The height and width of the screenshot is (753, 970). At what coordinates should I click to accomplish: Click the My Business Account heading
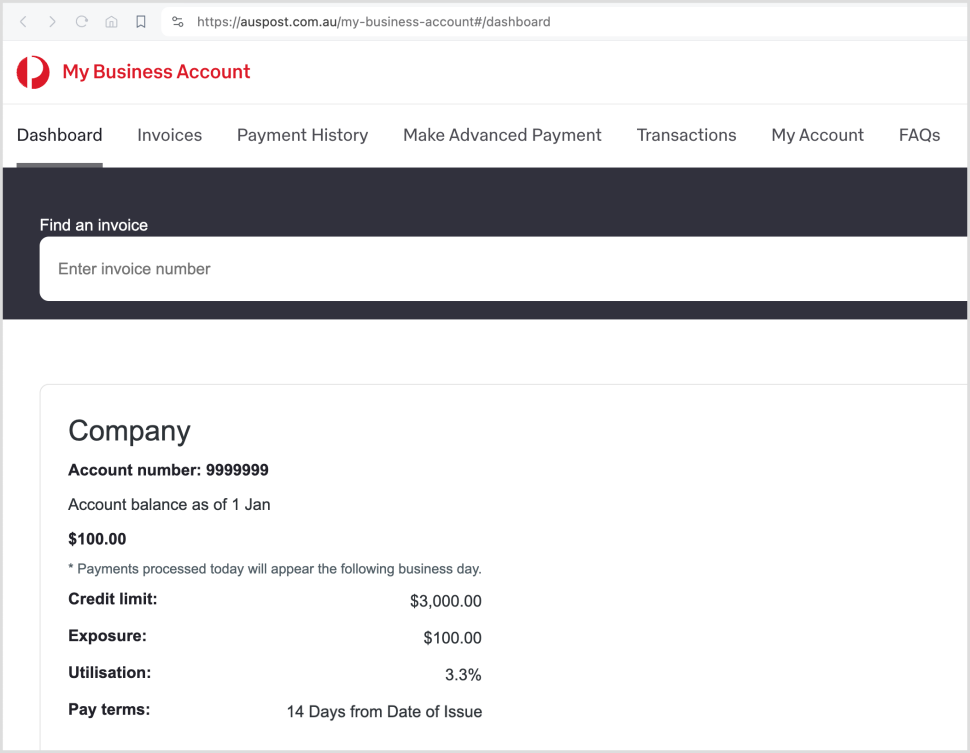tap(156, 72)
